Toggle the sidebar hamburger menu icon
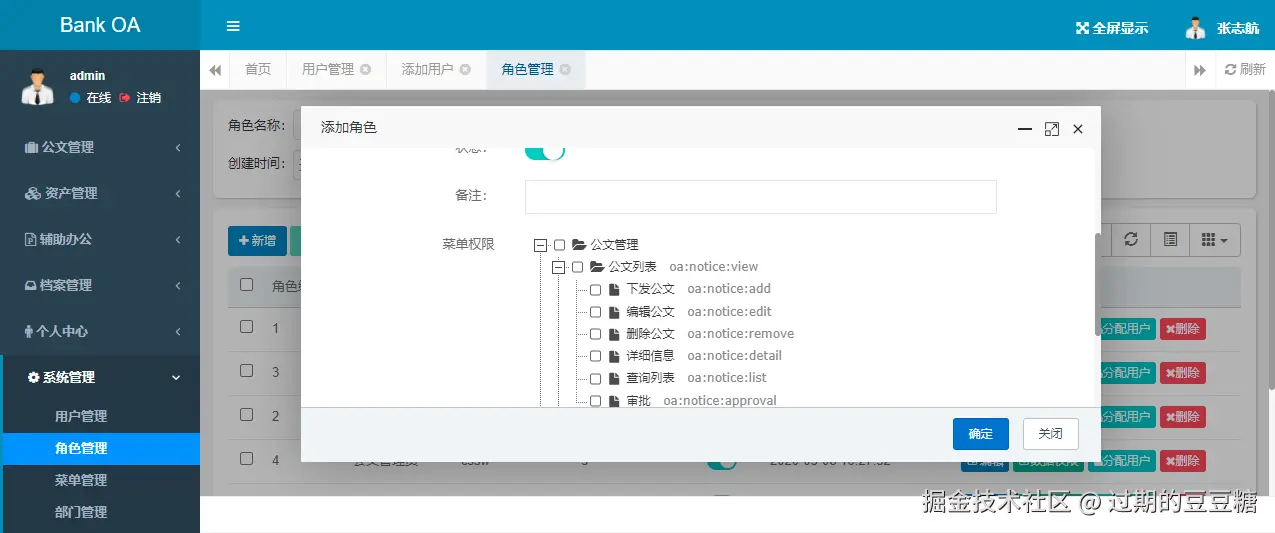Screen dimensions: 1275x533 click(x=233, y=26)
